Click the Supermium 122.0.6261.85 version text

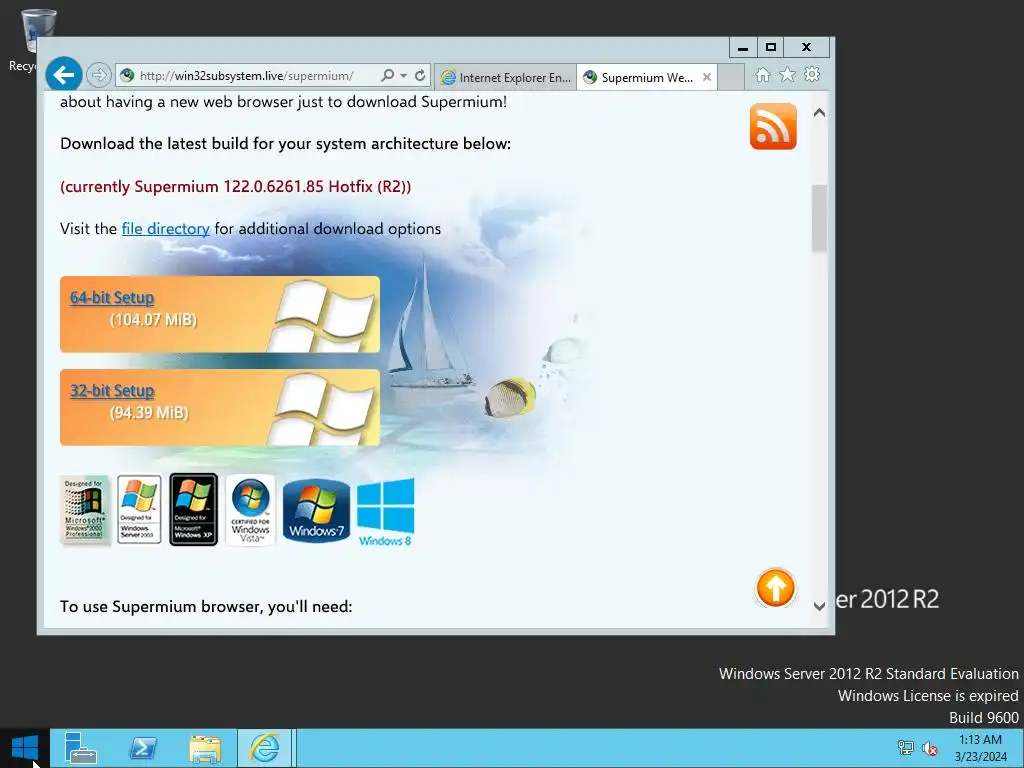236,186
